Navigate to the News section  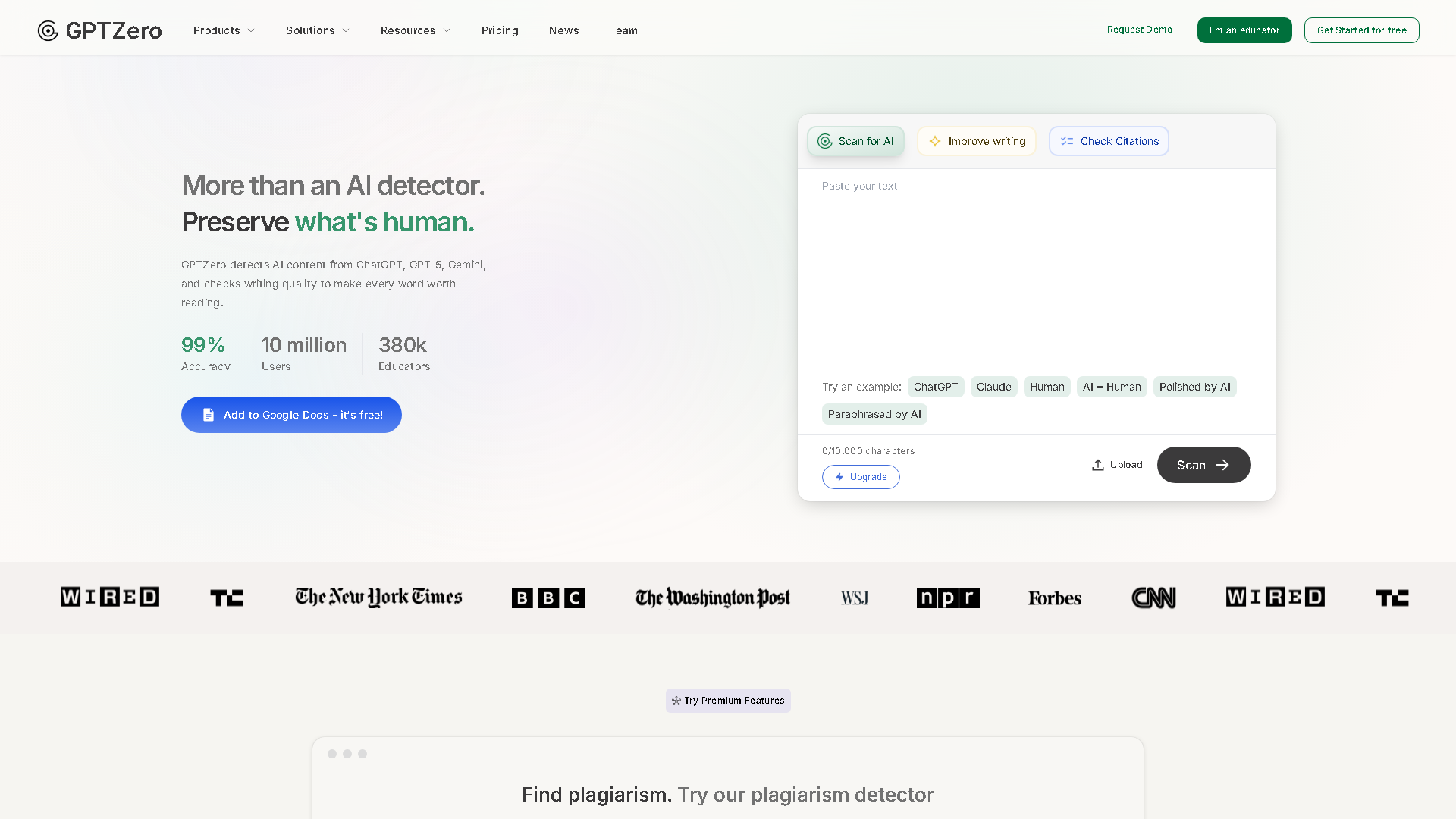563,30
